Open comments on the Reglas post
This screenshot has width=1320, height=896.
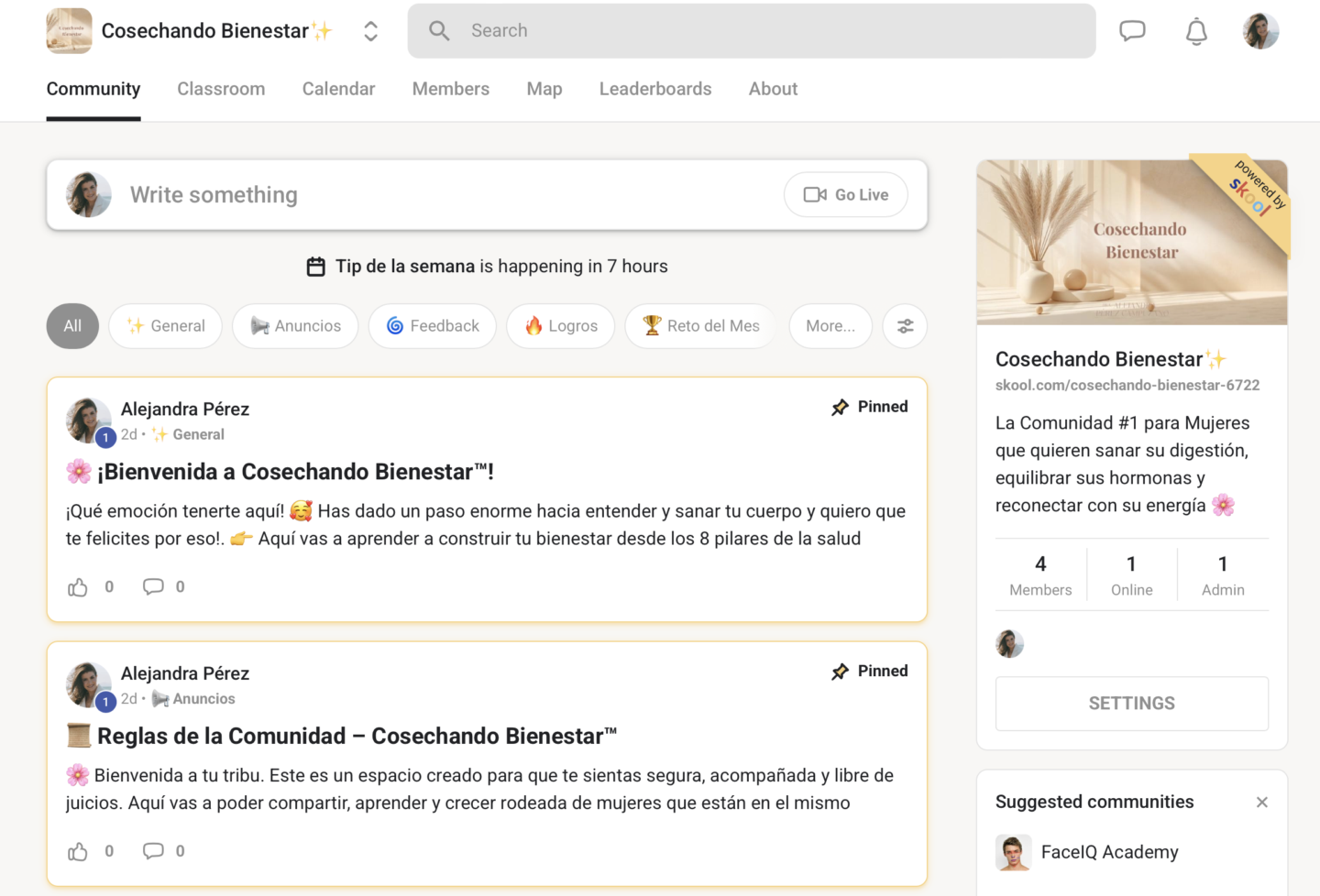153,852
